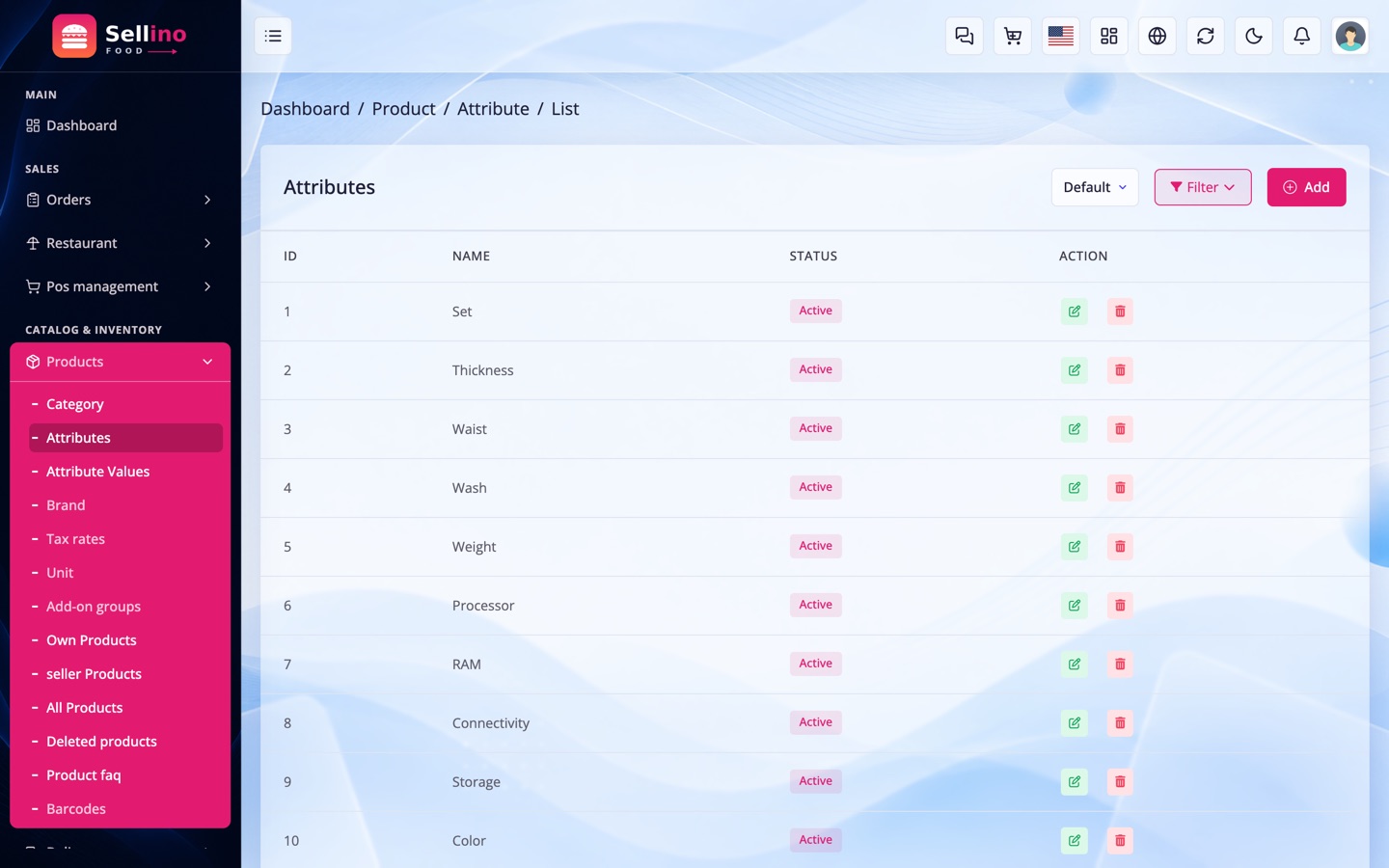
Task: Select the US flag language icon
Action: [1060, 37]
